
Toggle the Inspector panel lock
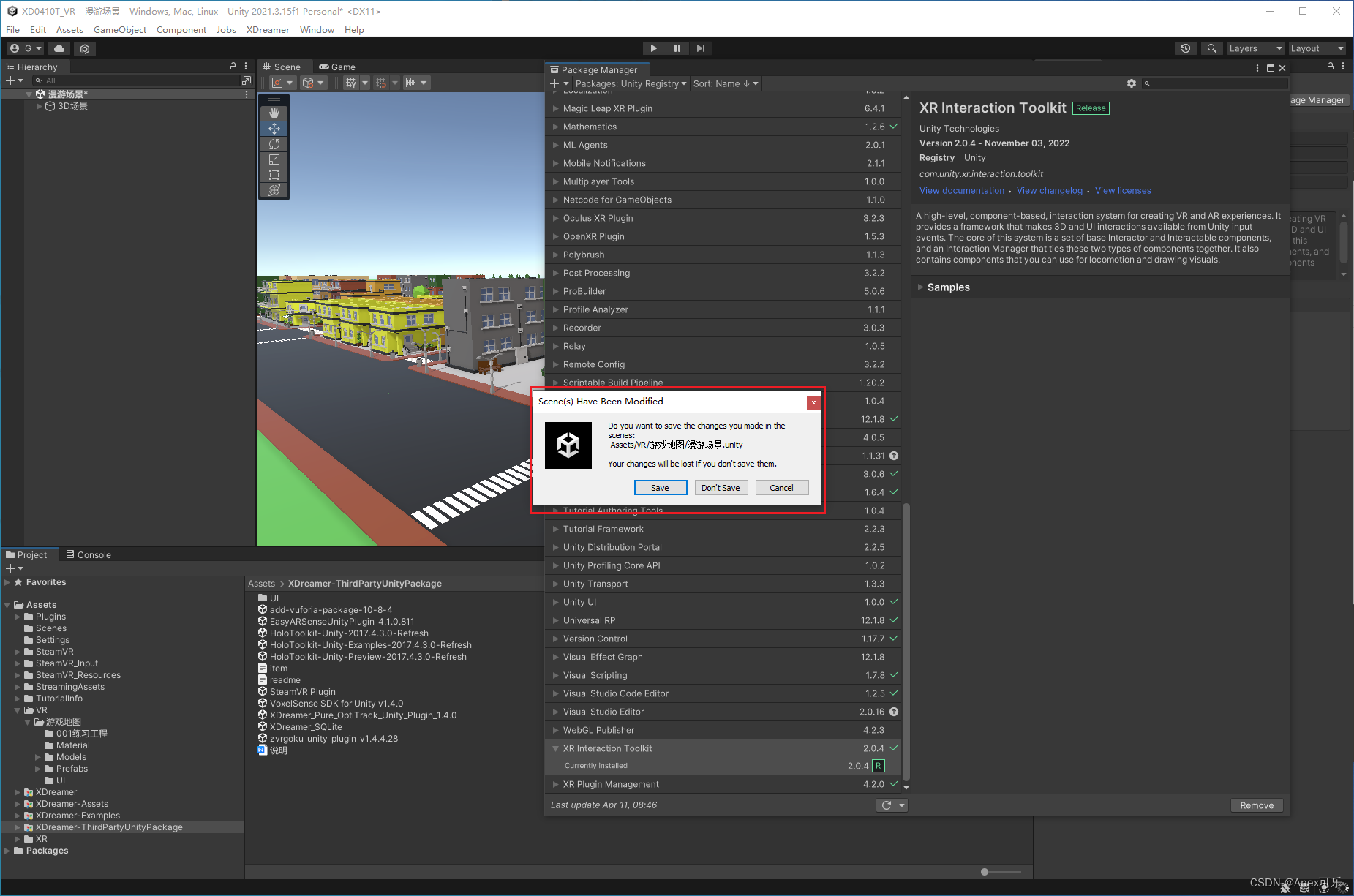[x=1331, y=66]
